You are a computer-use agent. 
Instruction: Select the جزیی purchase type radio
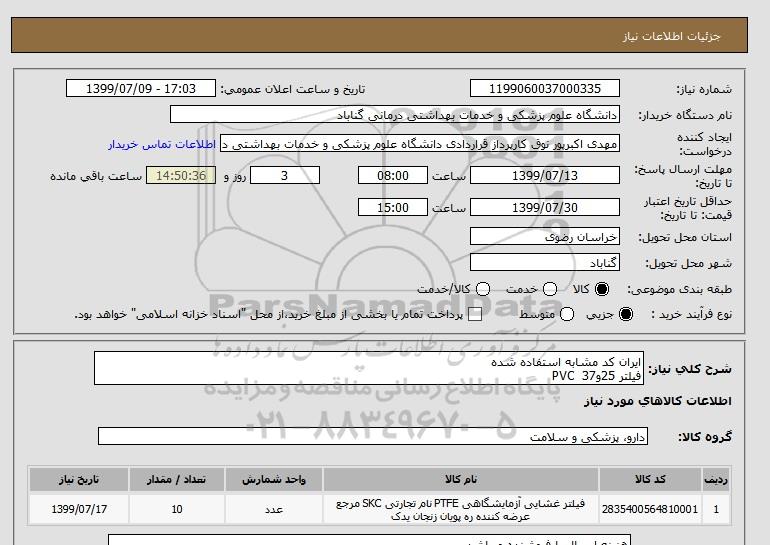point(626,314)
